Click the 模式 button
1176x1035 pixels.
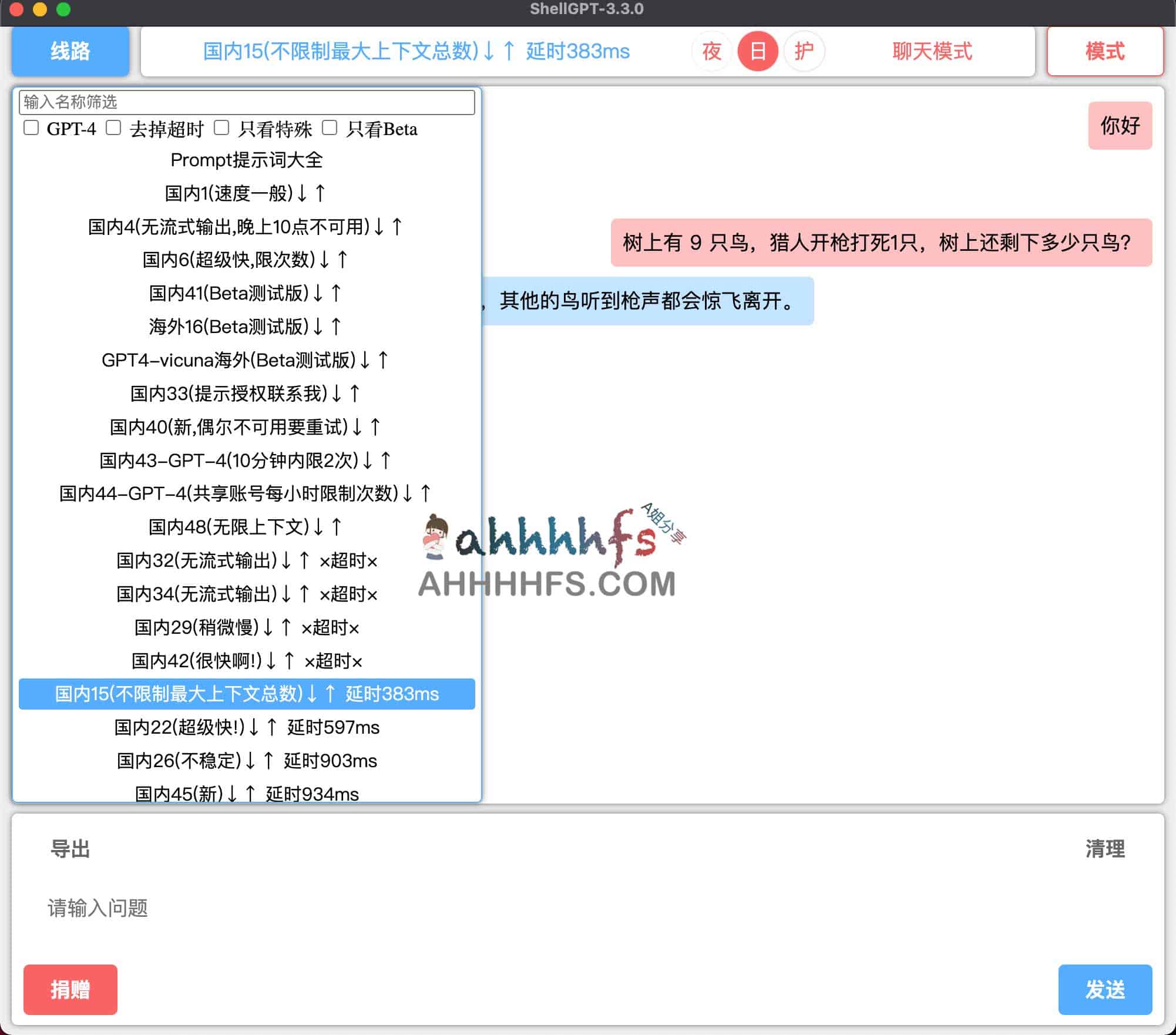[x=1104, y=51]
